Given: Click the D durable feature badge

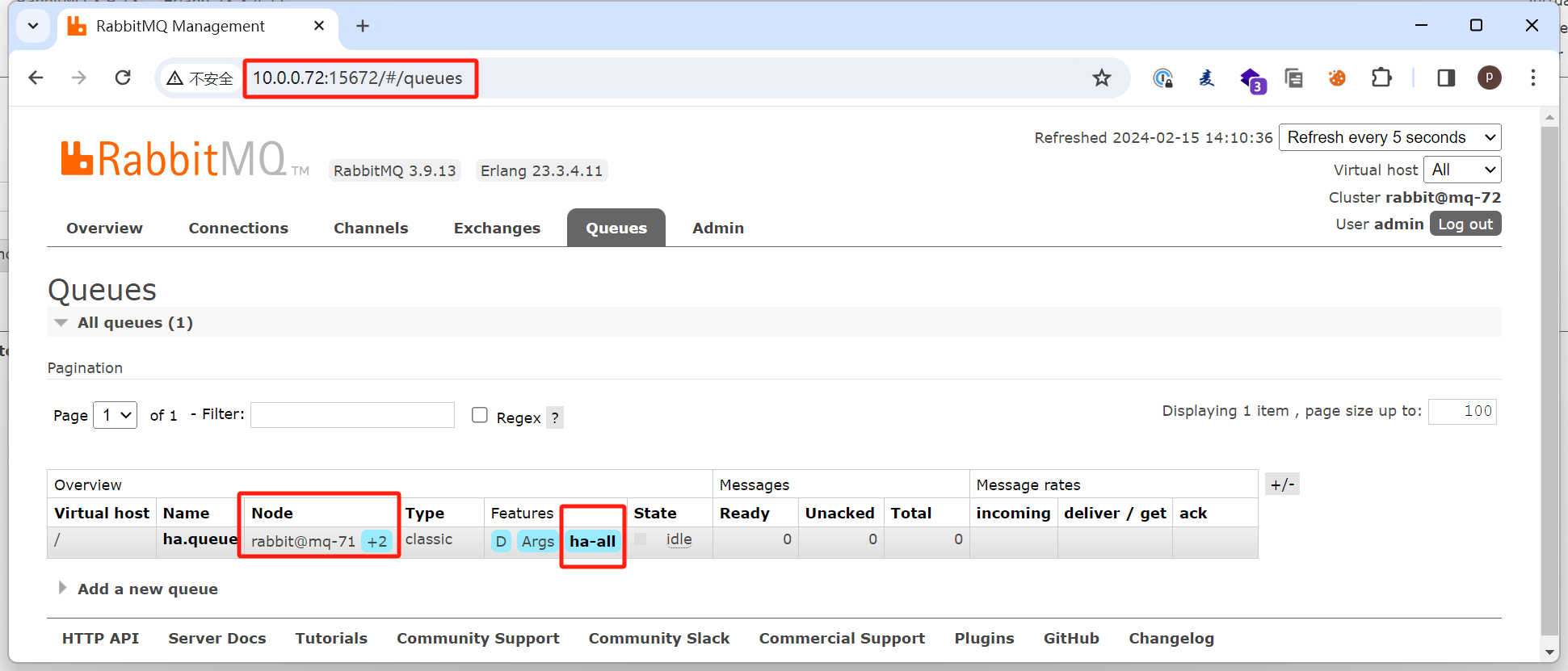Looking at the screenshot, I should 501,541.
